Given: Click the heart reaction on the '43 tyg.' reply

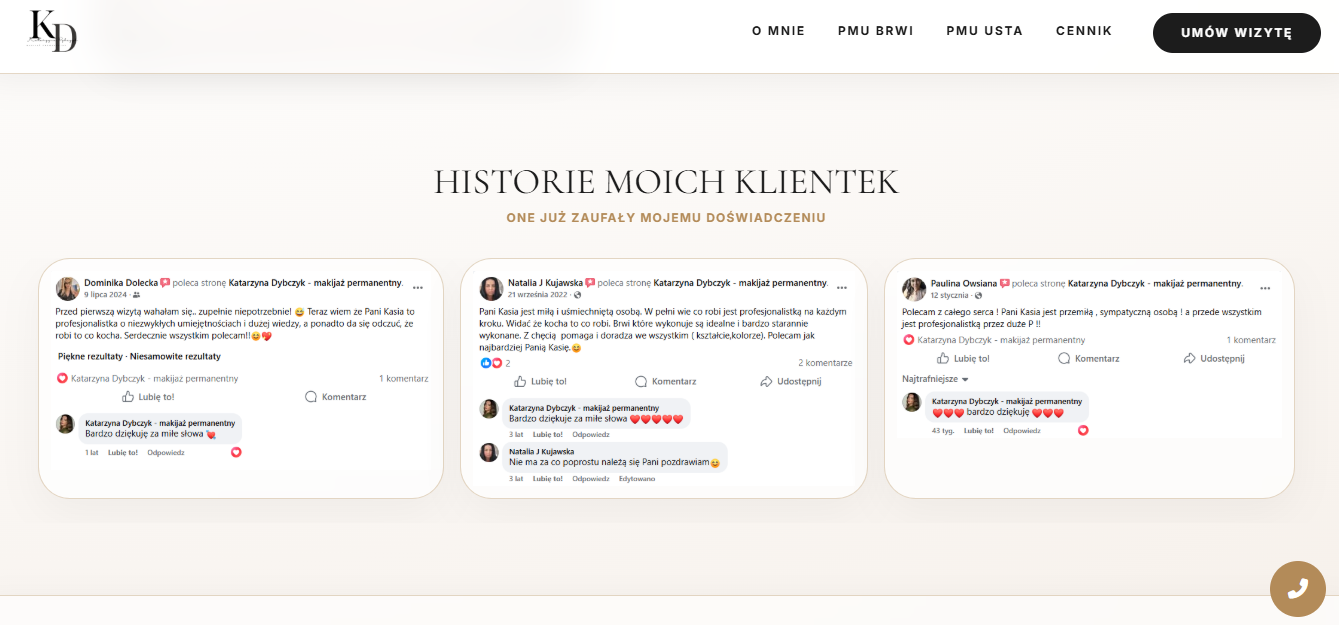Looking at the screenshot, I should tap(1083, 430).
